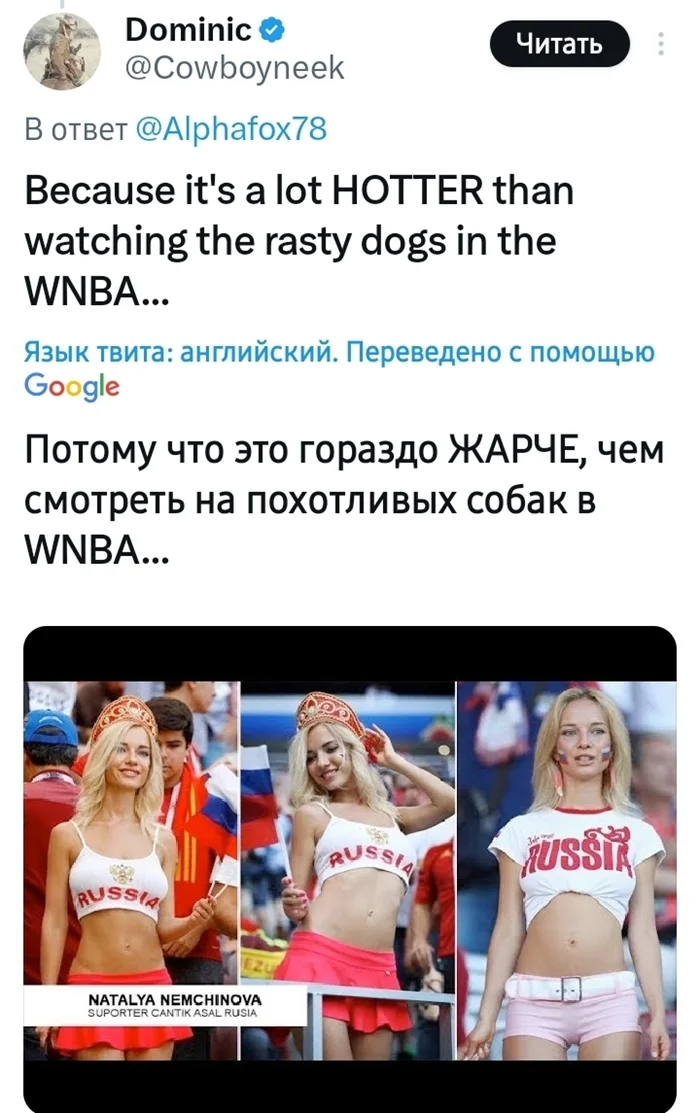Click the "HOTTER" word in the tweet
This screenshot has width=700, height=1113.
click(x=408, y=191)
